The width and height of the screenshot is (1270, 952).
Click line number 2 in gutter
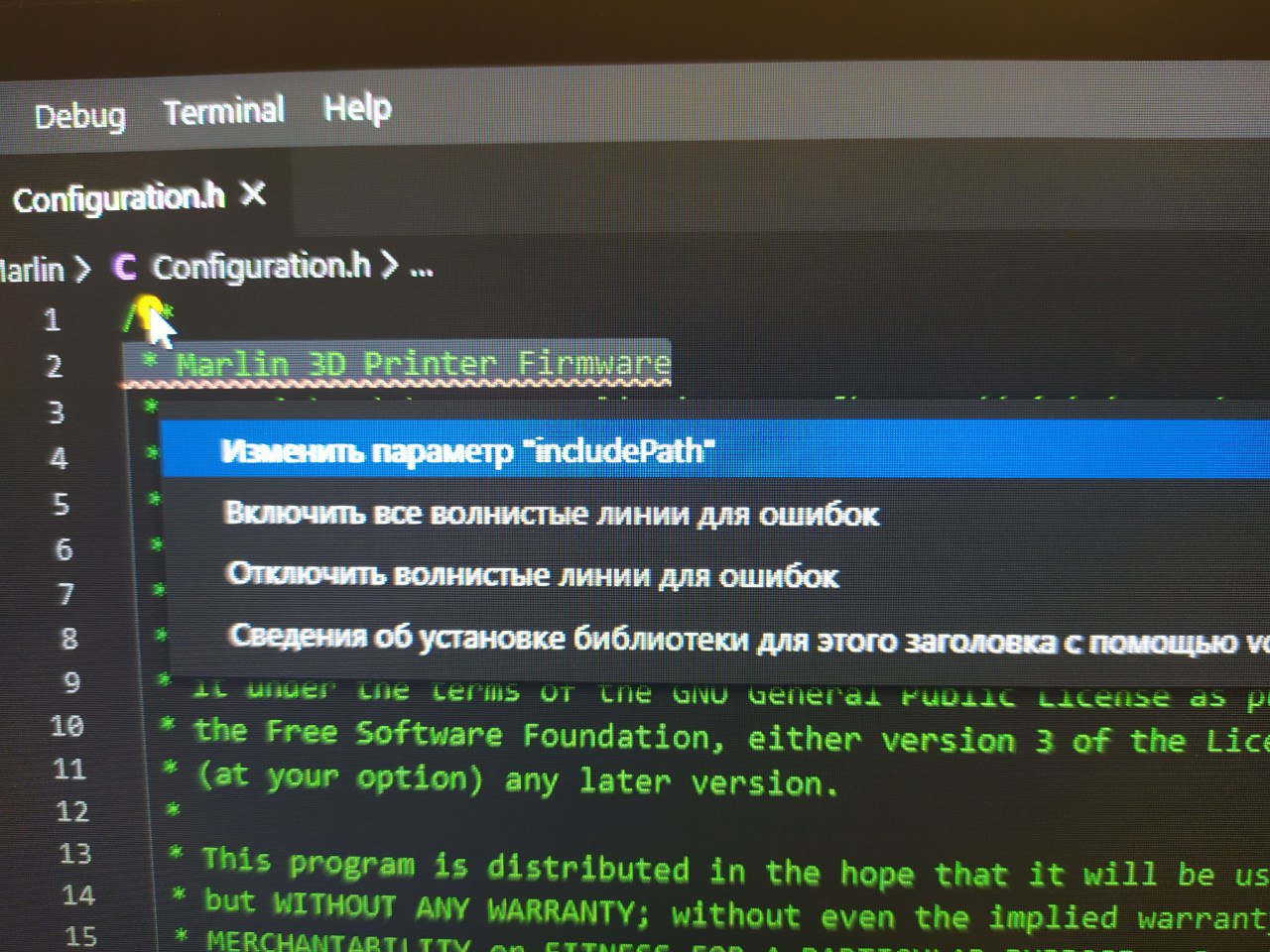coord(55,366)
